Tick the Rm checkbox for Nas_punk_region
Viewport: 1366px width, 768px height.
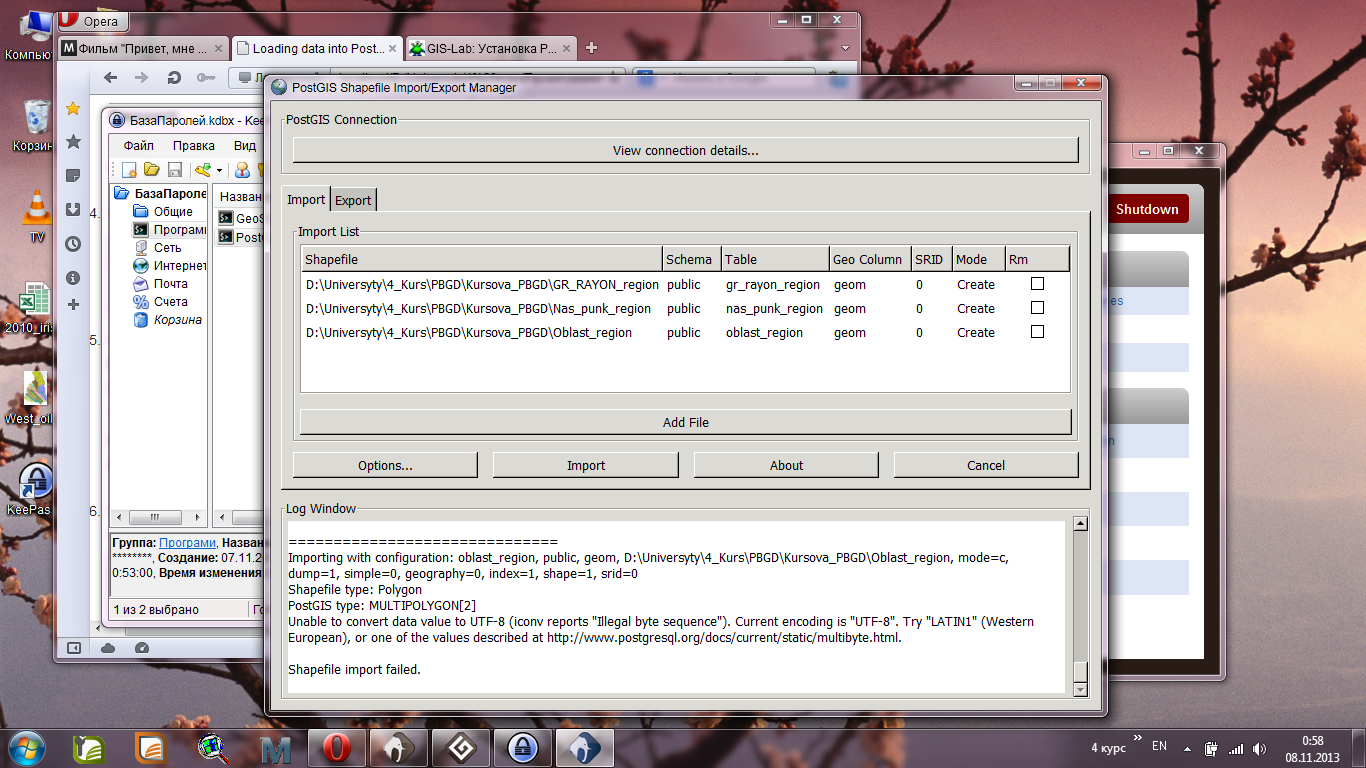pos(1037,308)
